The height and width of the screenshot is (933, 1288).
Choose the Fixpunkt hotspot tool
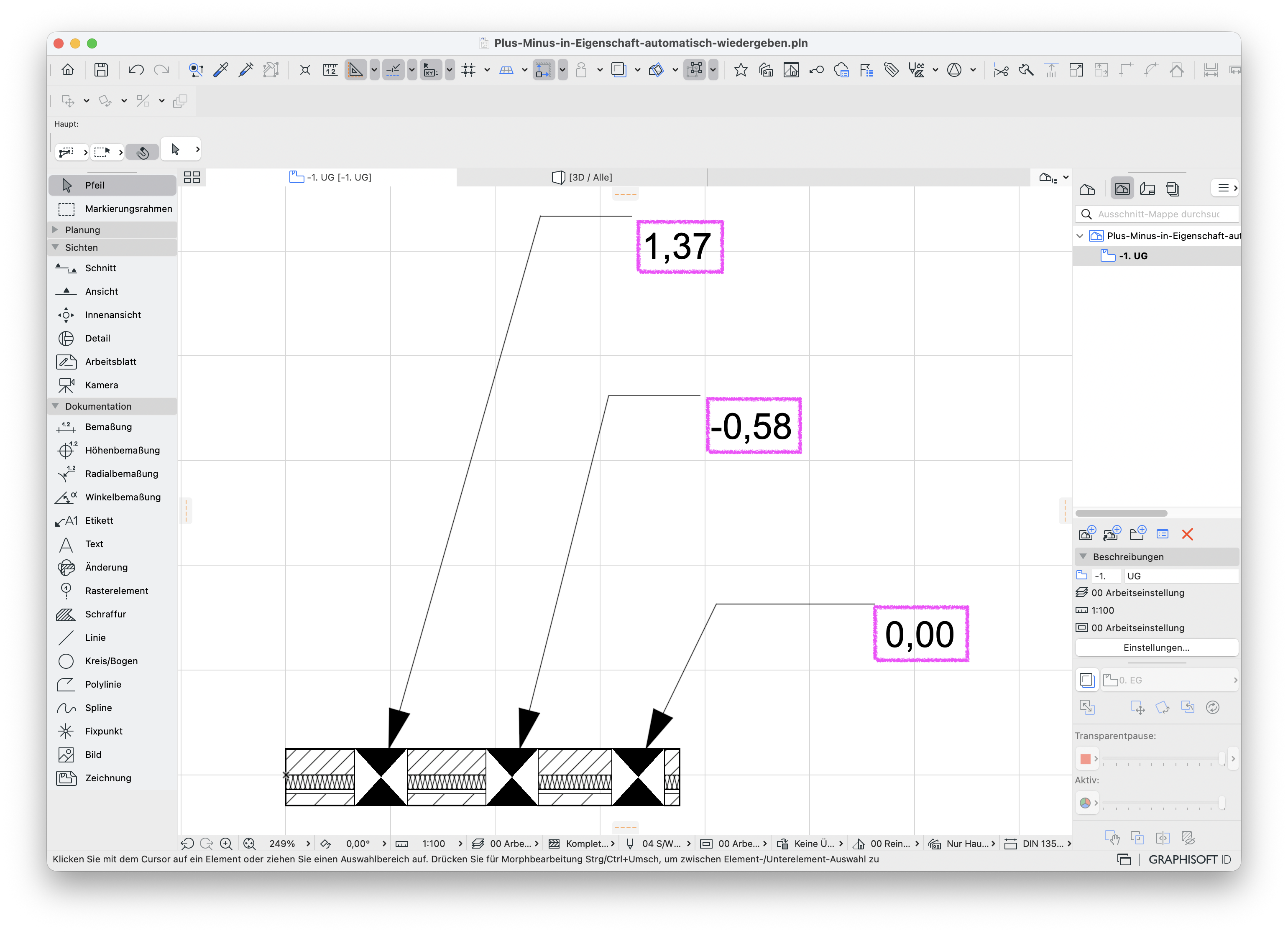112,731
